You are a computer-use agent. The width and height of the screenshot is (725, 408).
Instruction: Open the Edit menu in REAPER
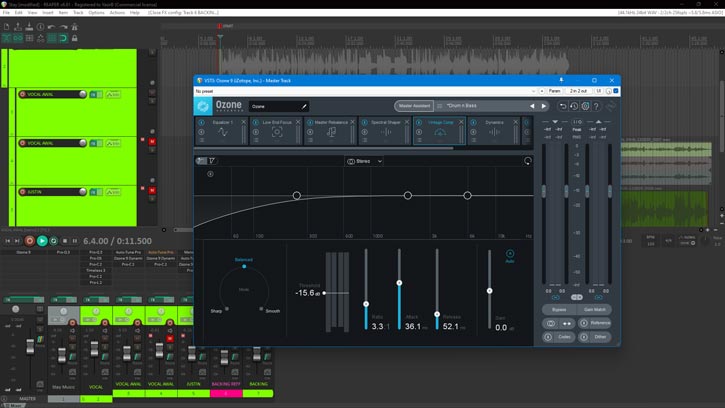coord(18,12)
